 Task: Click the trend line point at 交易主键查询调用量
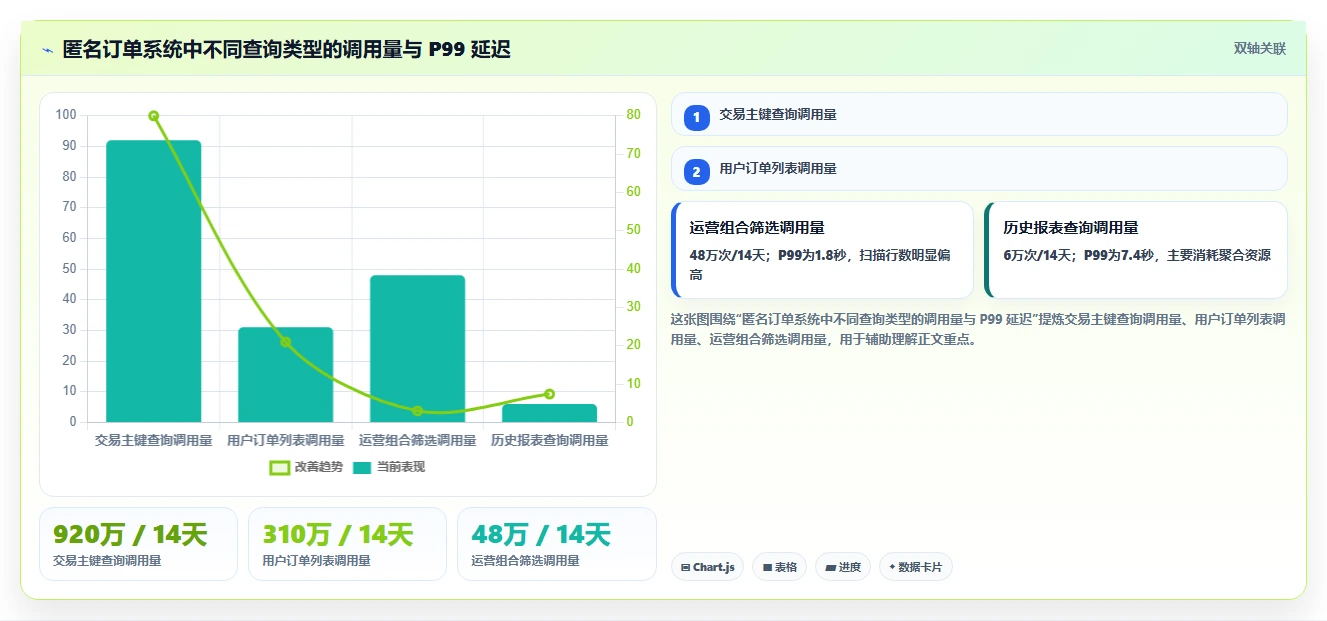click(x=153, y=116)
